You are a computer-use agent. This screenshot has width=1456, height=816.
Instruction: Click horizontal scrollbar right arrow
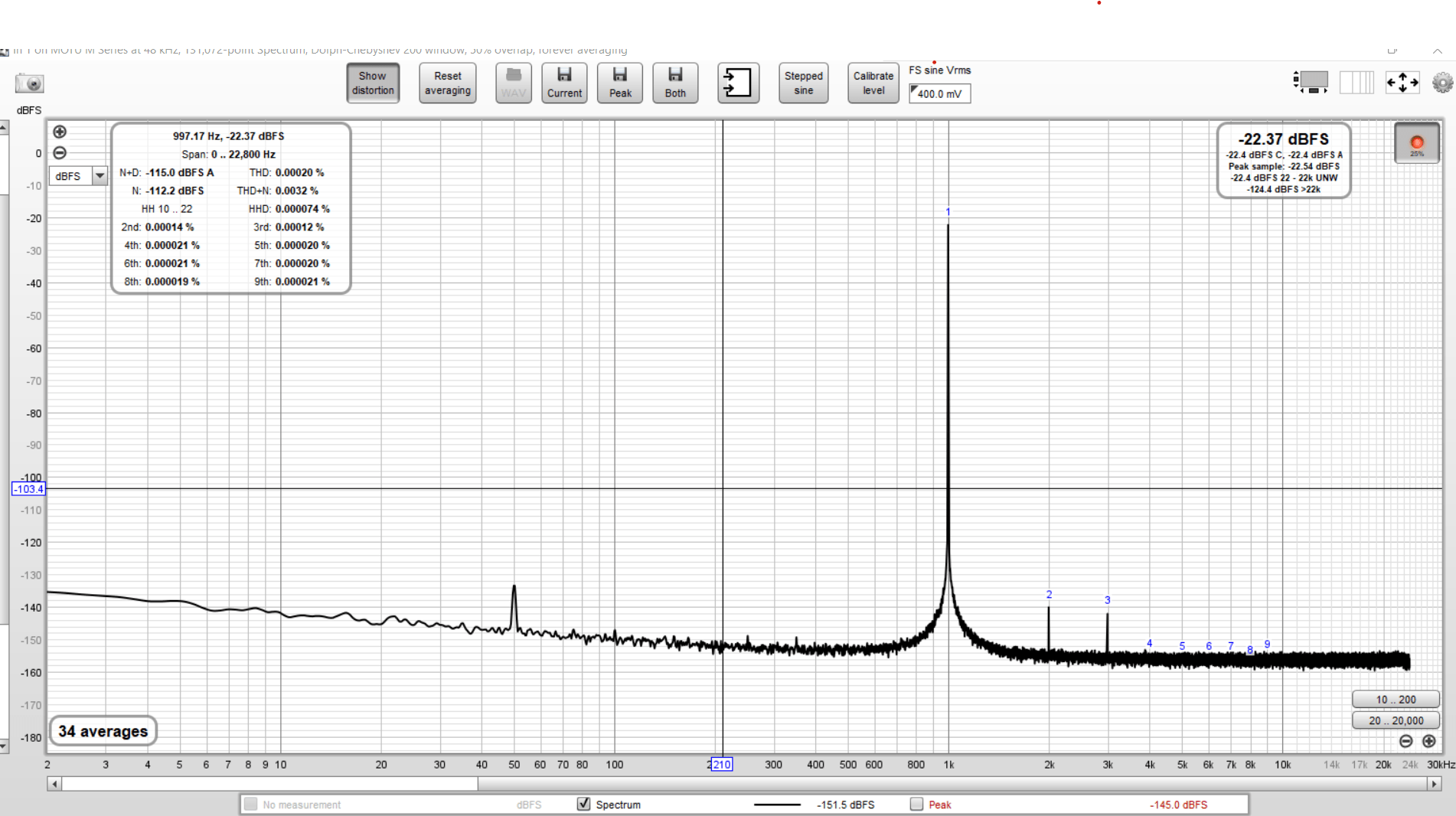tap(1435, 784)
